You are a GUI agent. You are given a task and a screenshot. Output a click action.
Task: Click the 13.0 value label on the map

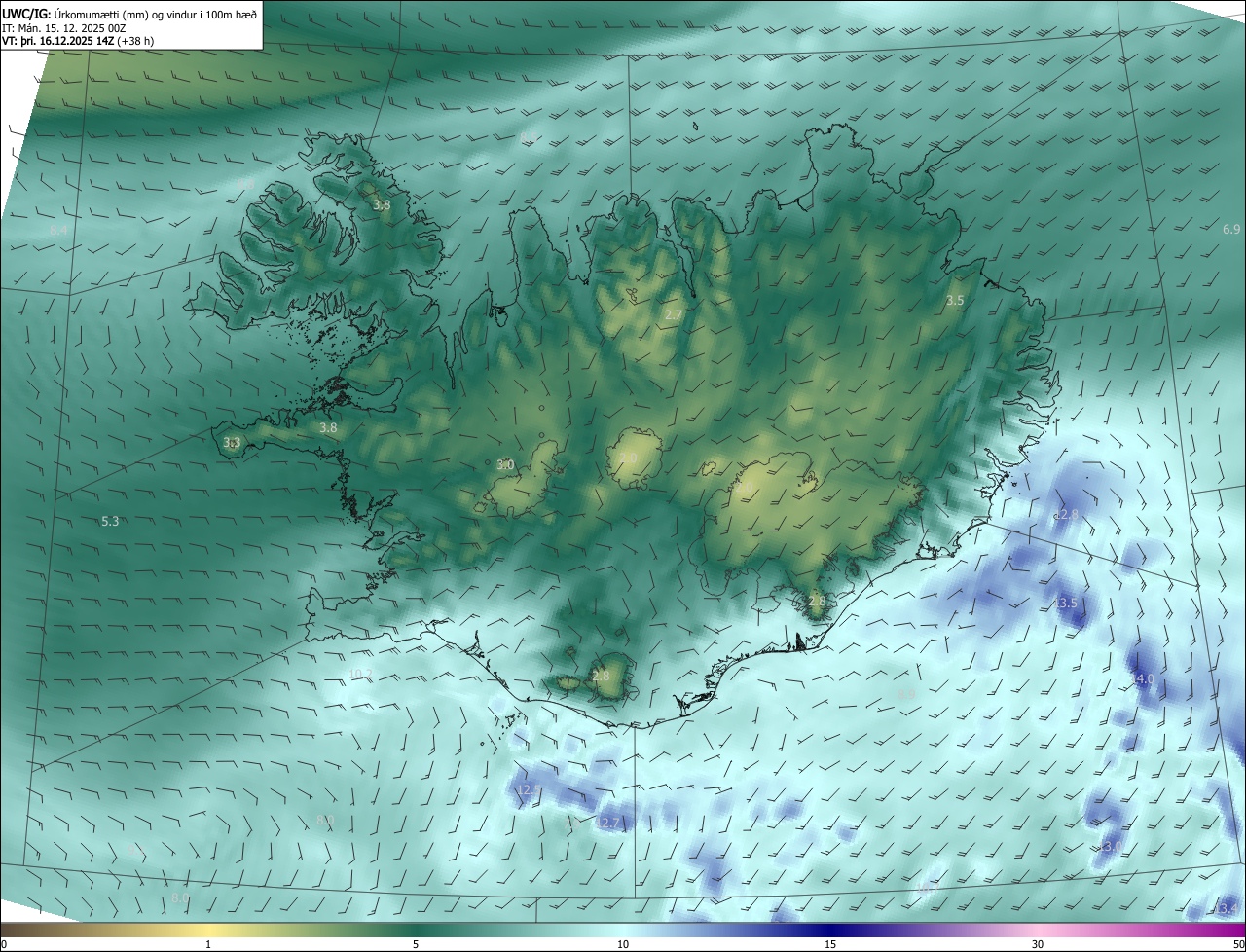(1111, 847)
